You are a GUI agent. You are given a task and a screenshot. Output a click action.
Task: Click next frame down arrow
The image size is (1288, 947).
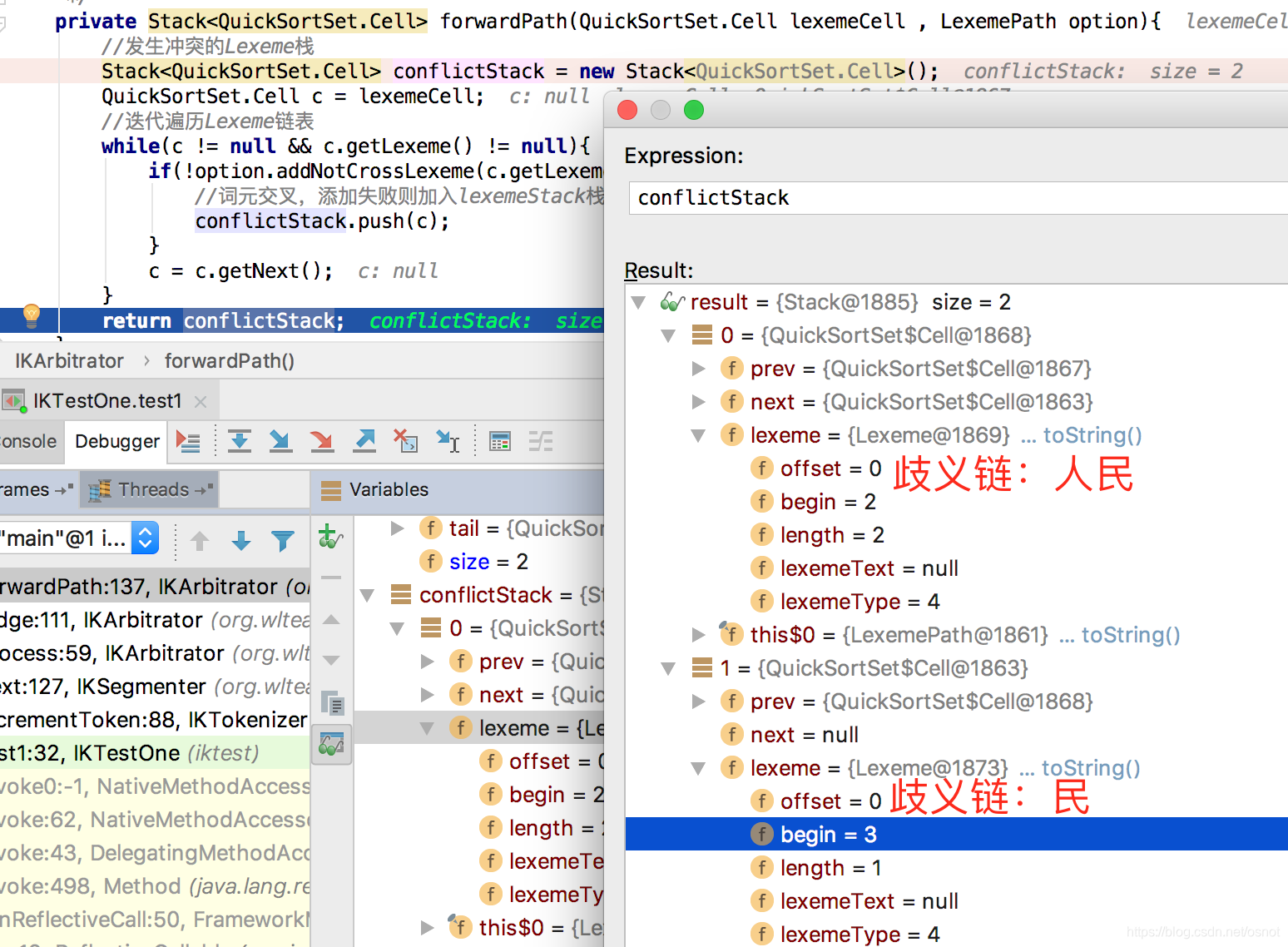tap(241, 541)
